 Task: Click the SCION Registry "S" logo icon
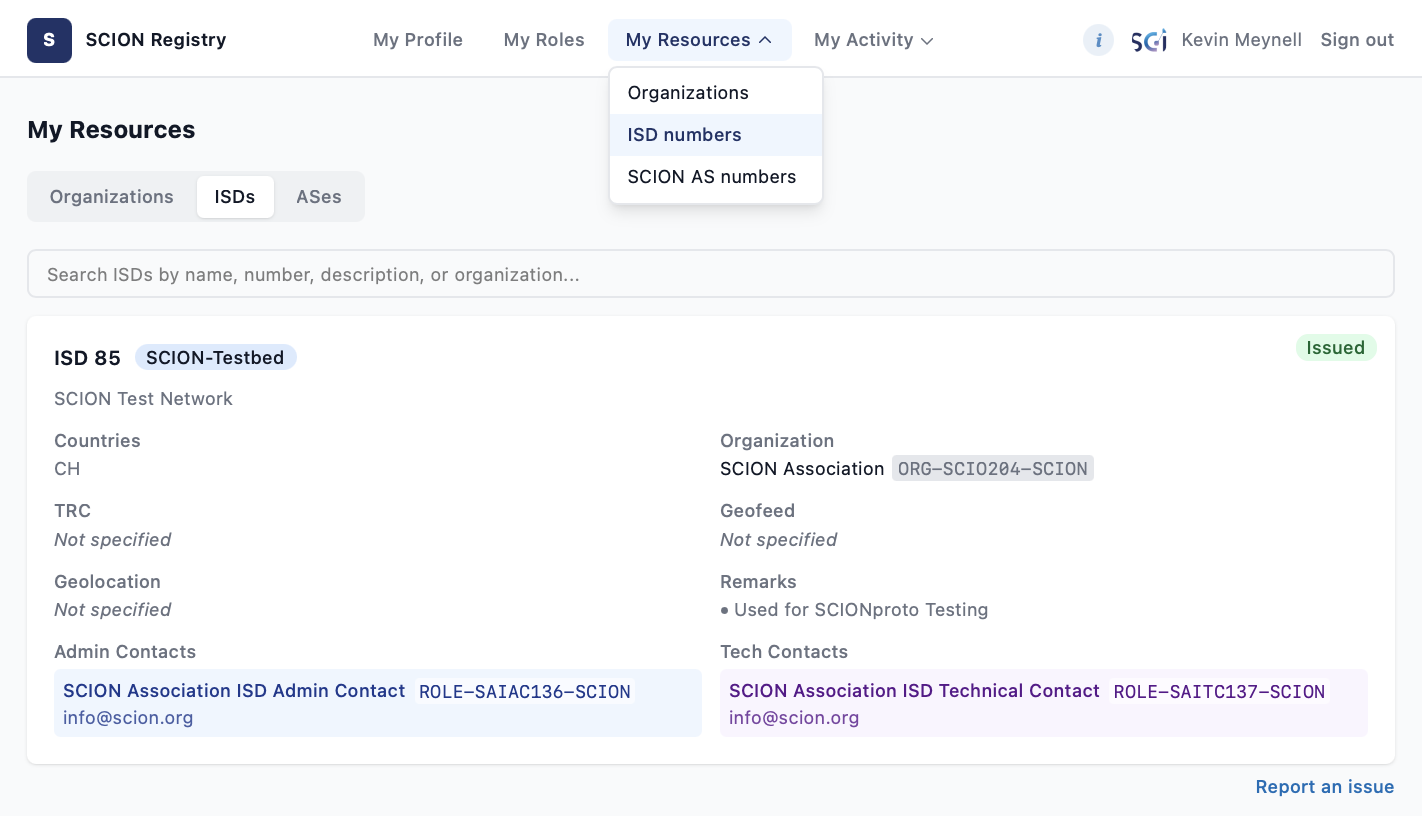click(49, 40)
